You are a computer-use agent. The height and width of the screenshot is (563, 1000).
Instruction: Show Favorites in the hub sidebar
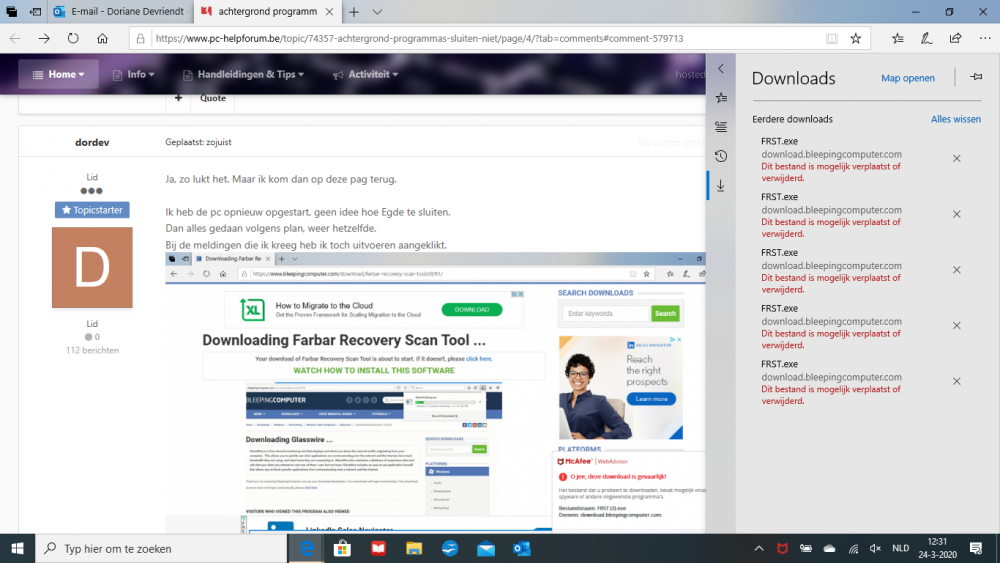721,98
